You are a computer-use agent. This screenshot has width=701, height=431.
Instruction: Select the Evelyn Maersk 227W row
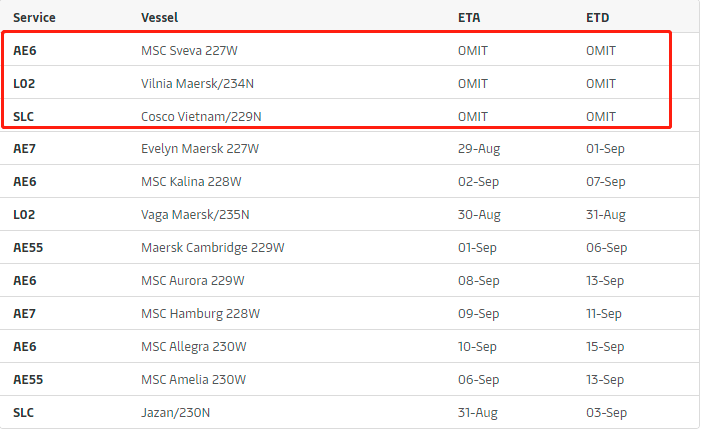click(200, 149)
